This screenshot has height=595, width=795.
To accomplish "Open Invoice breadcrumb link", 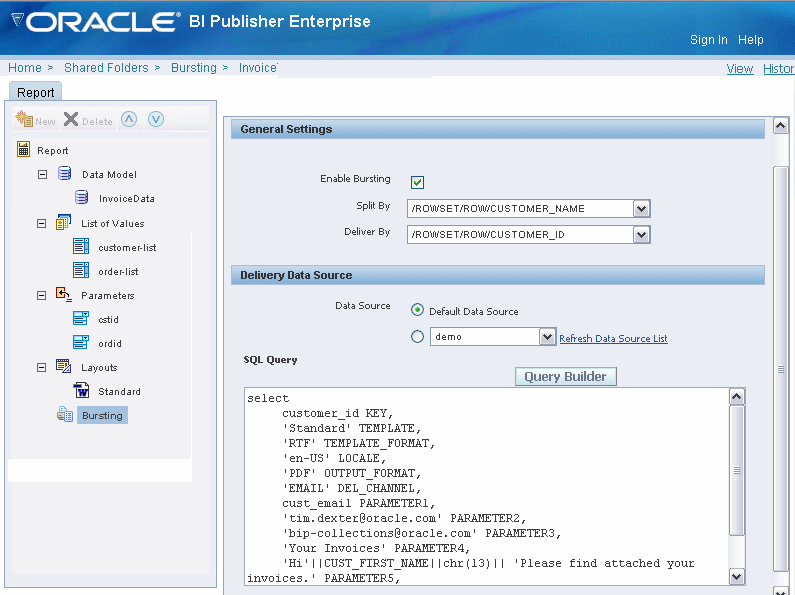I will 258,67.
